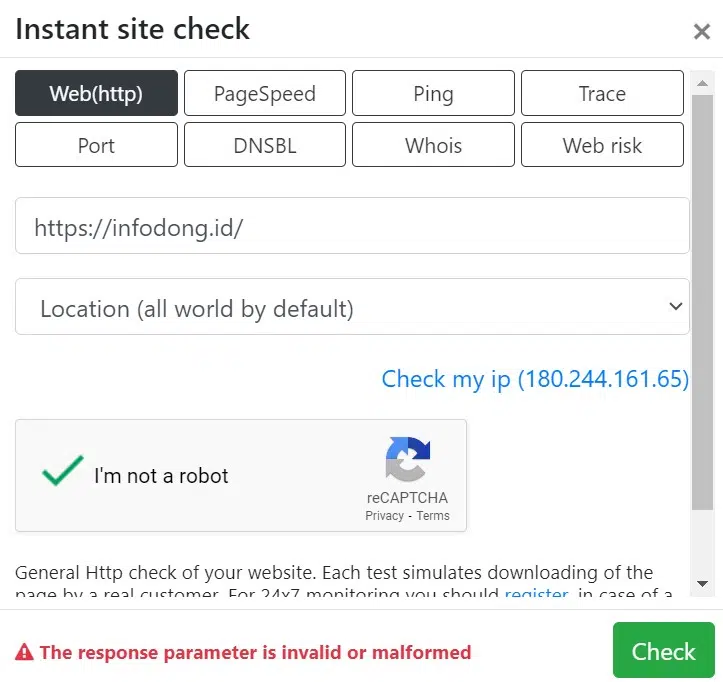
Task: Switch to the DNSBL check
Action: (265, 145)
